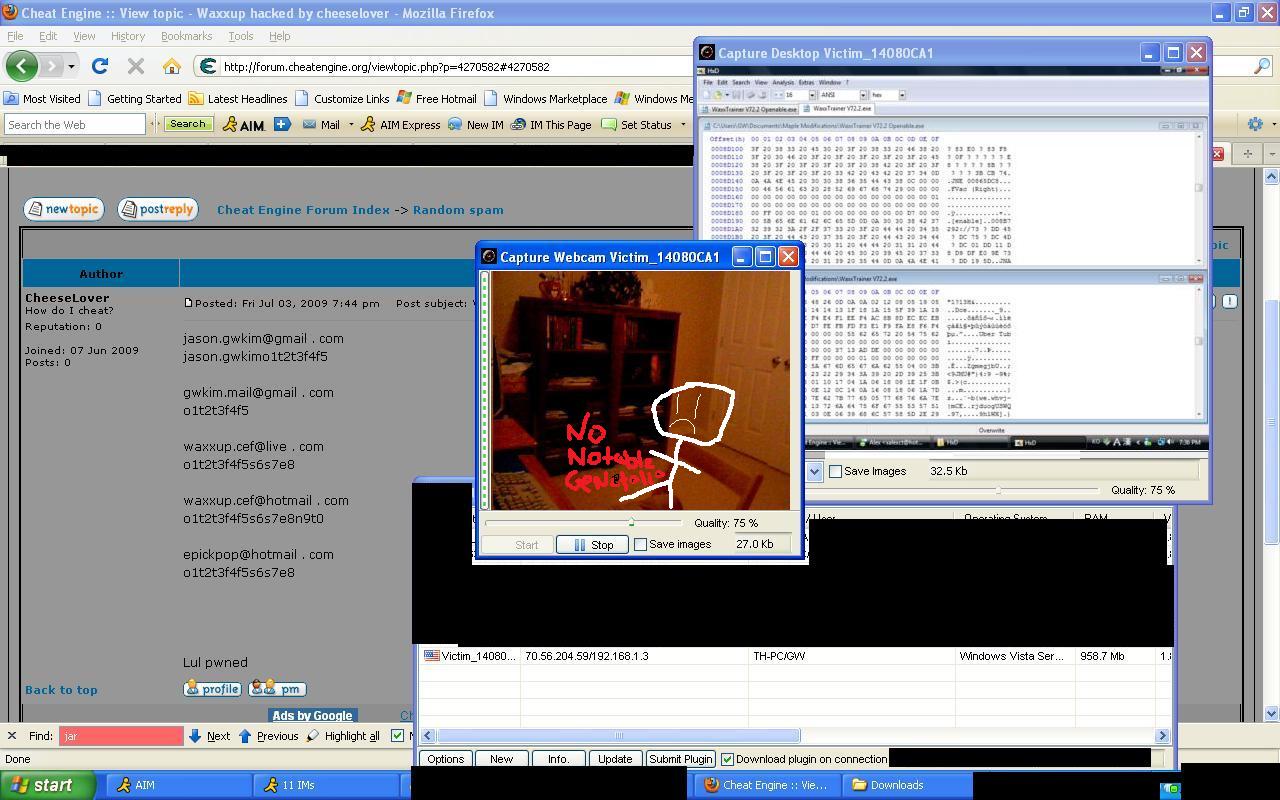Open the Help menu
1280x800 pixels.
279,36
